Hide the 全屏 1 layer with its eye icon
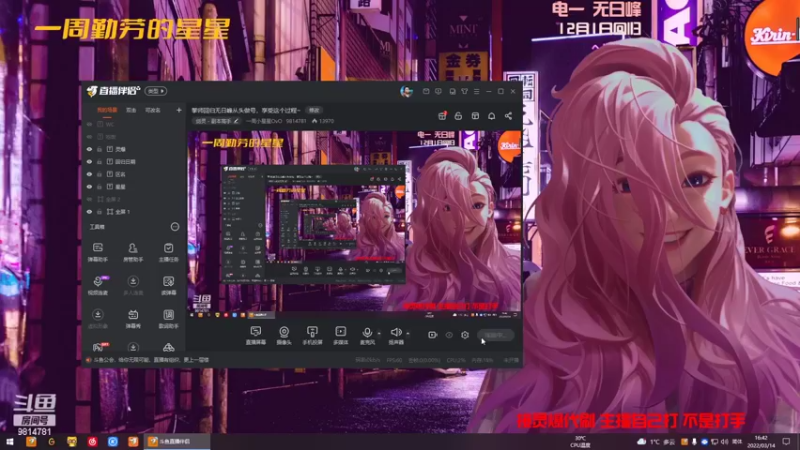 pos(89,212)
